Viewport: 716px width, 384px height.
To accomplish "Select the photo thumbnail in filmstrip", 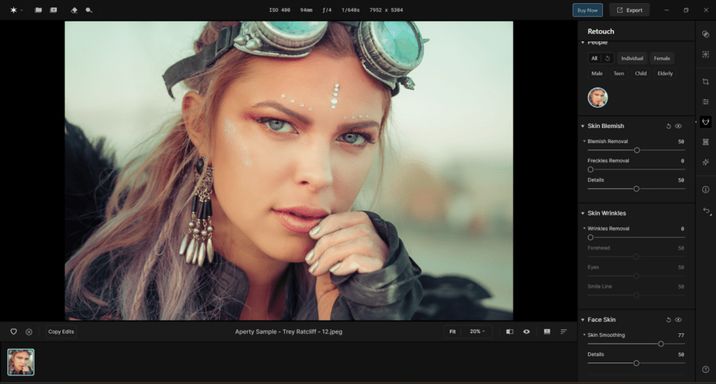I will click(21, 362).
